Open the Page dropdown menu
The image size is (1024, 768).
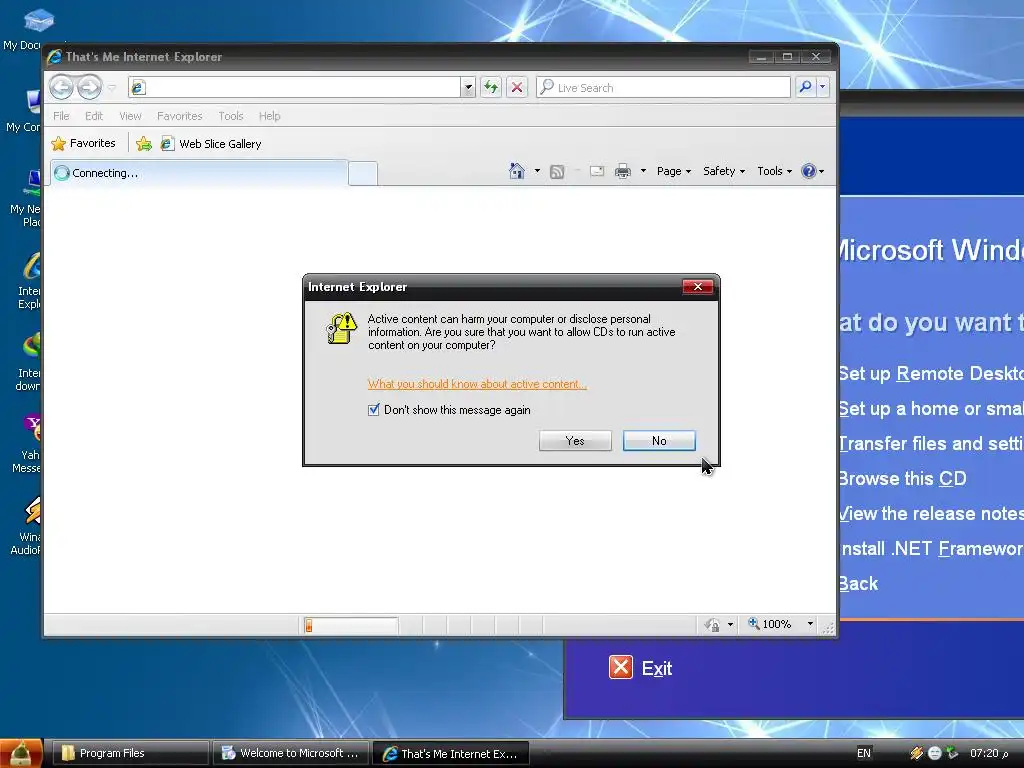673,171
